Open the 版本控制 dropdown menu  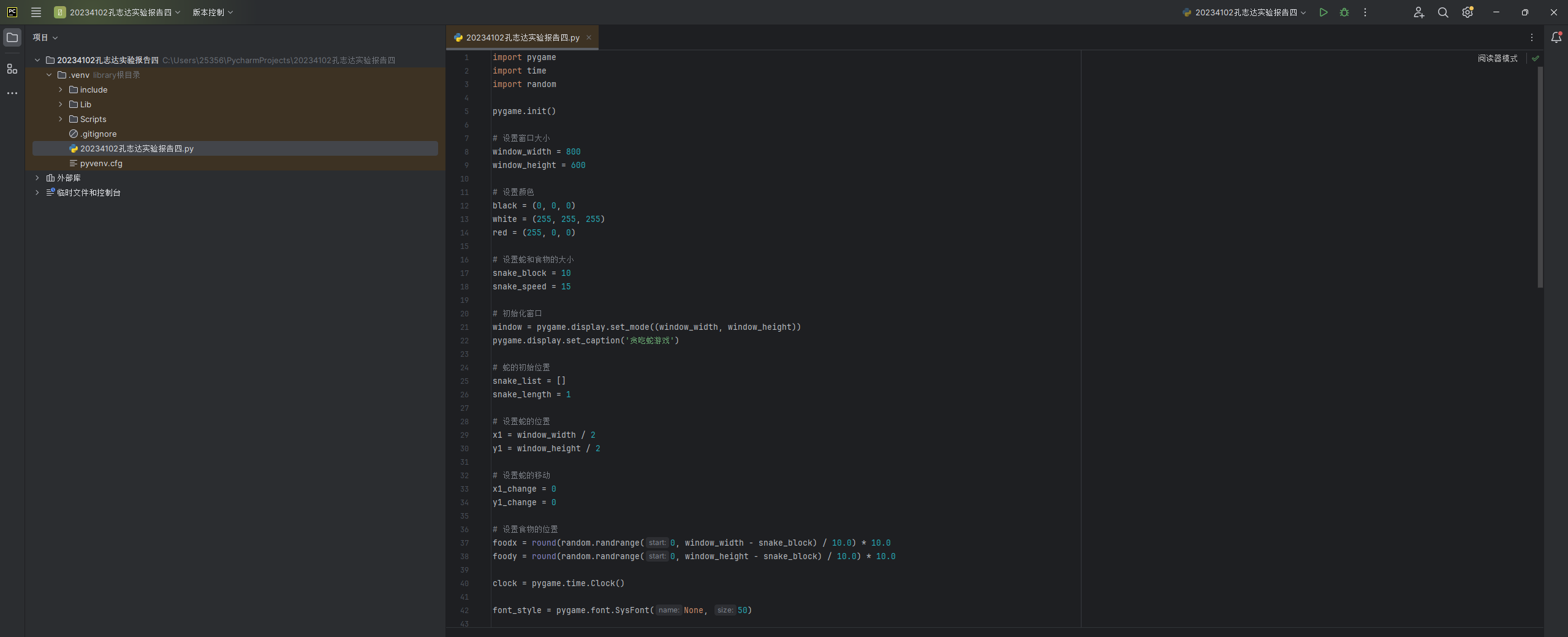[x=213, y=12]
